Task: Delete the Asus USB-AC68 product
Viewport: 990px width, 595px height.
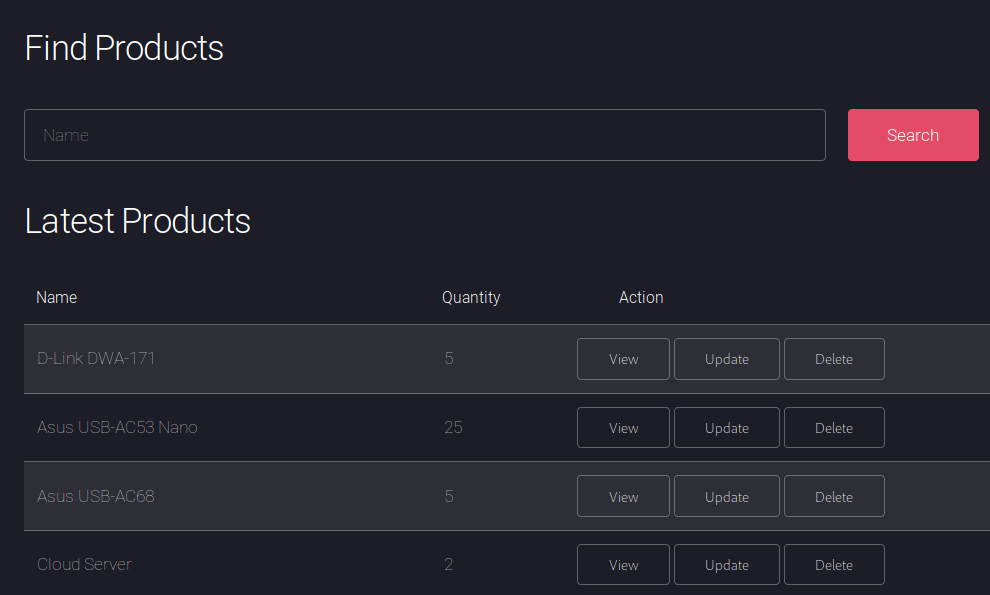Action: (x=833, y=497)
